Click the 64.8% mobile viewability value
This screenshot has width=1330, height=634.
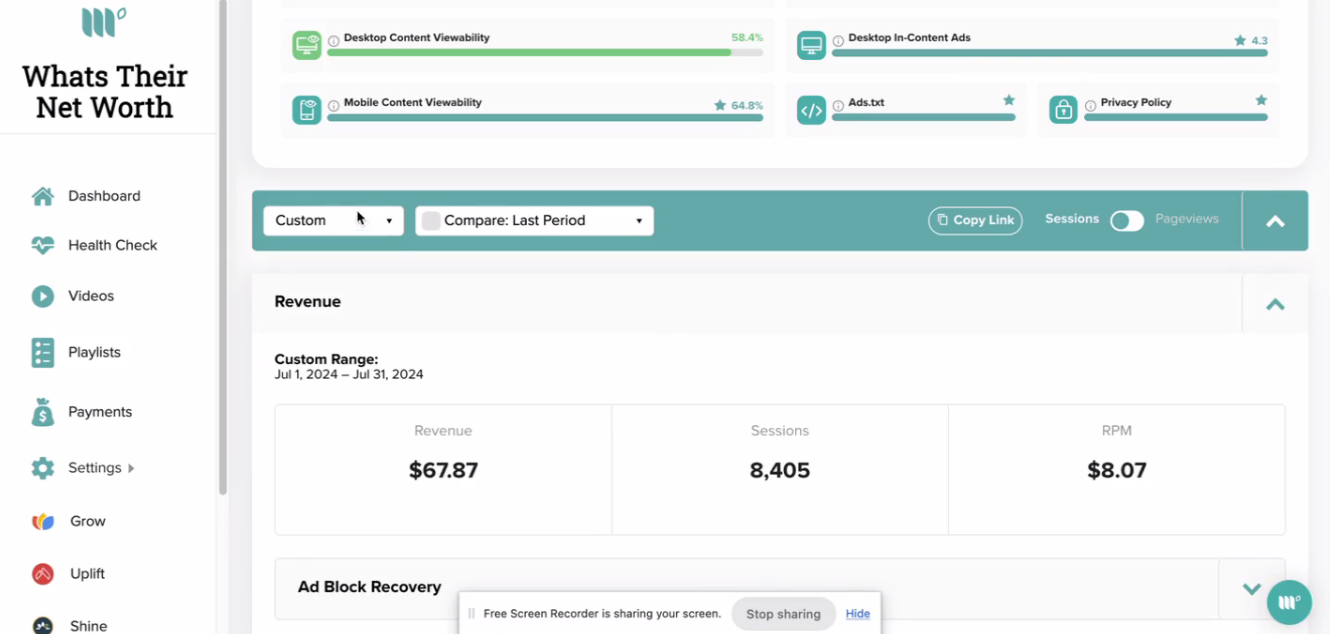click(x=747, y=105)
